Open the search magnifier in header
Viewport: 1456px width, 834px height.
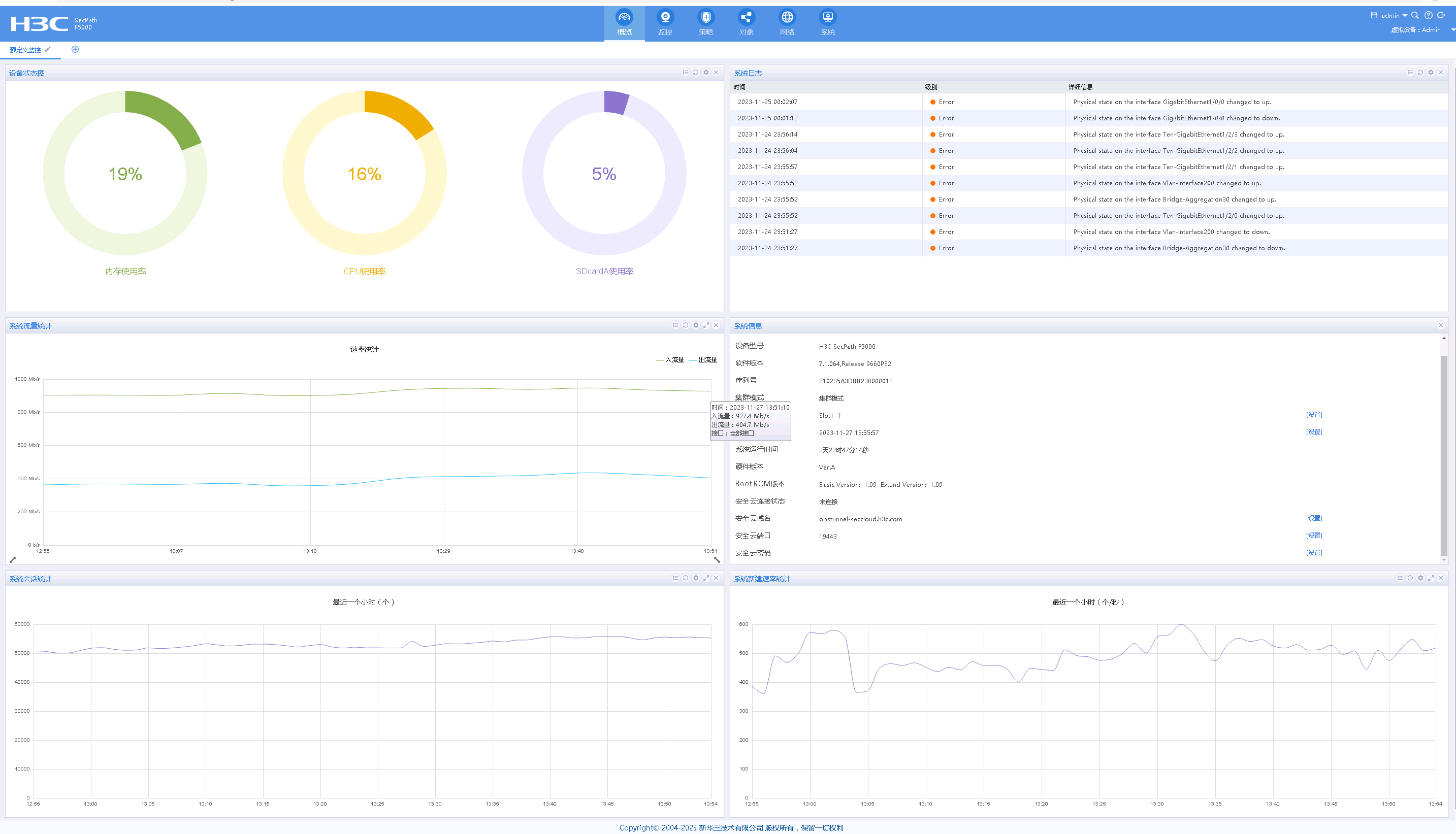1415,15
